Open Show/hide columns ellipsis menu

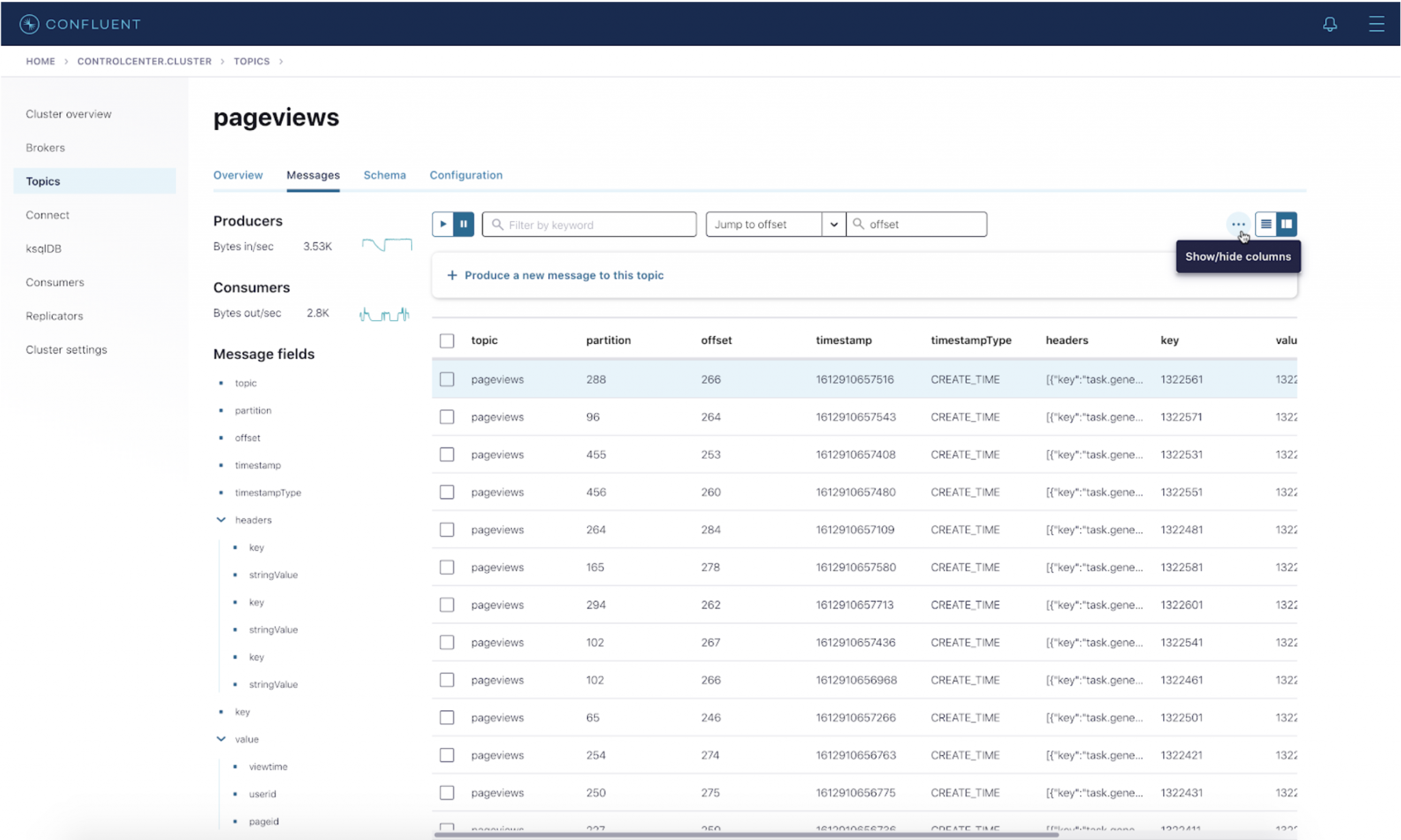[x=1238, y=224]
